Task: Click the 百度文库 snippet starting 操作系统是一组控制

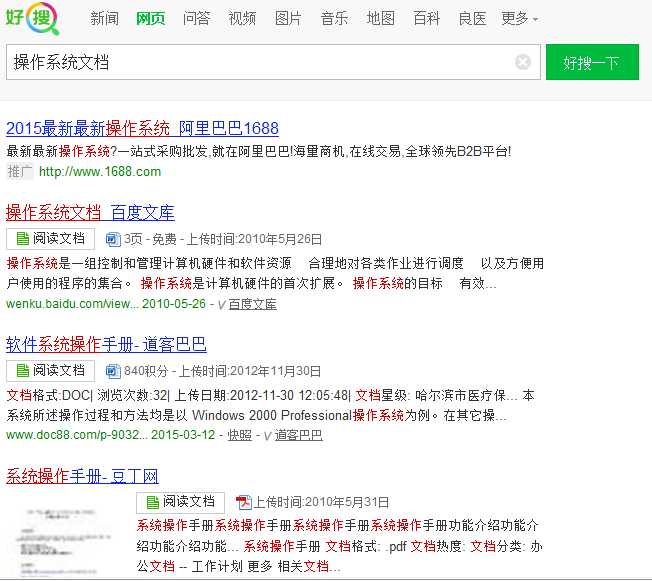Action: (x=275, y=273)
